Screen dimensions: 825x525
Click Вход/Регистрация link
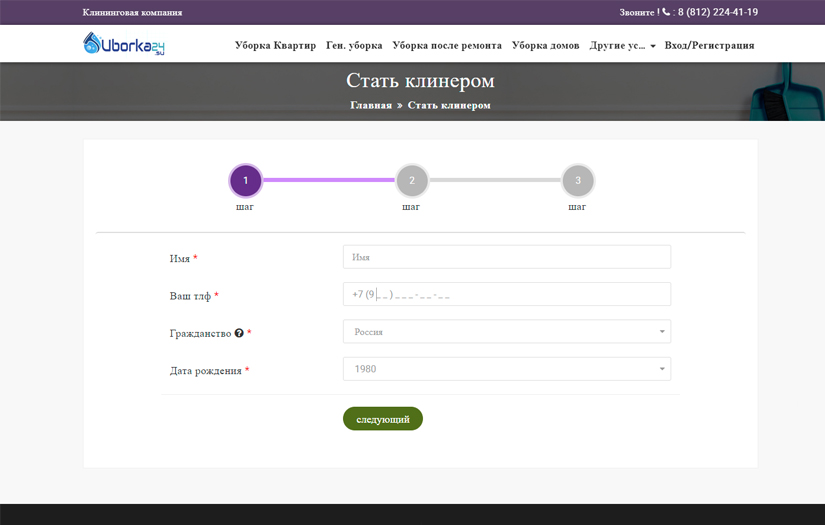[709, 46]
